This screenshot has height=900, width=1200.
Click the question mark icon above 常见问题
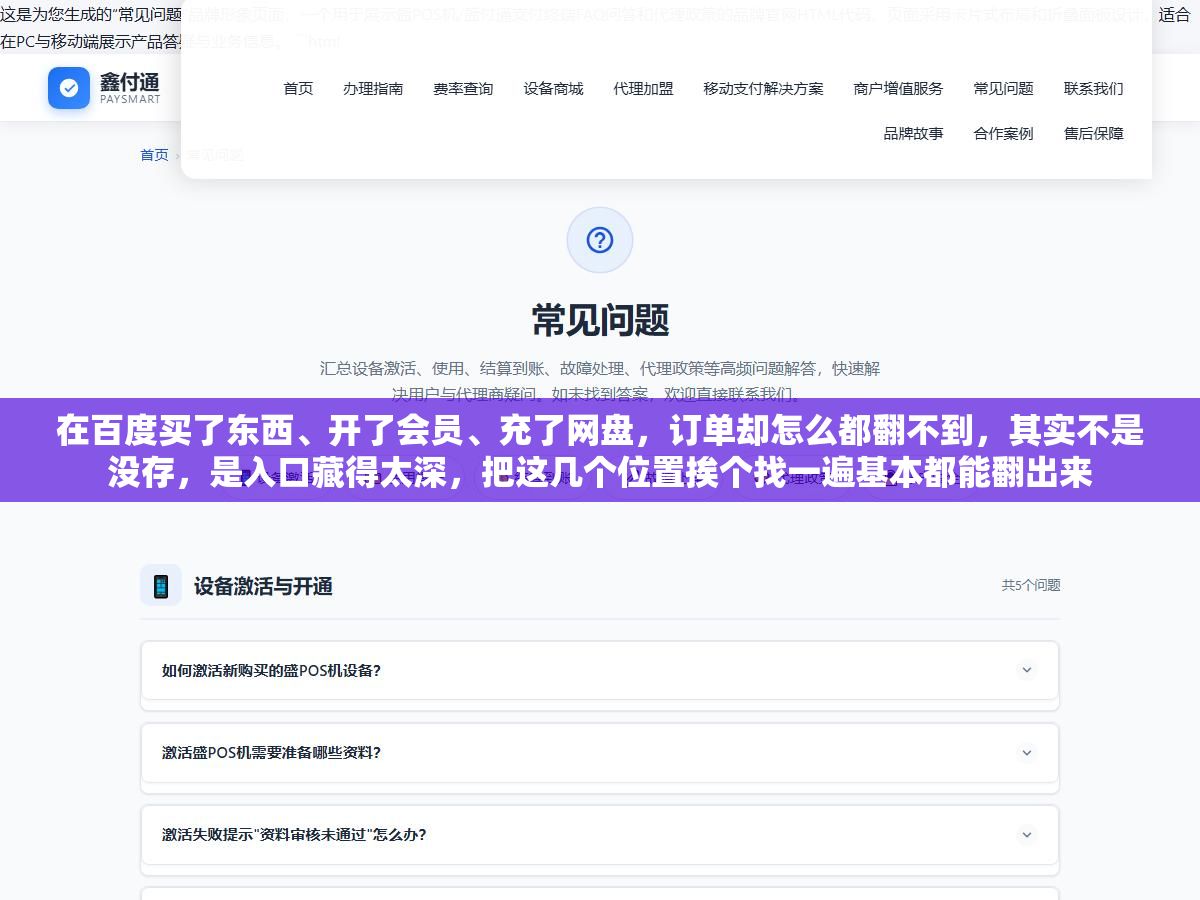[600, 240]
